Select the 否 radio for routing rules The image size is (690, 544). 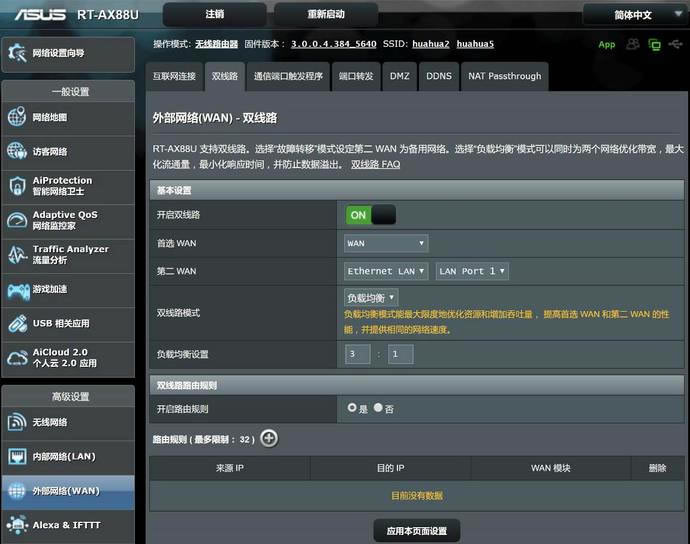(378, 408)
